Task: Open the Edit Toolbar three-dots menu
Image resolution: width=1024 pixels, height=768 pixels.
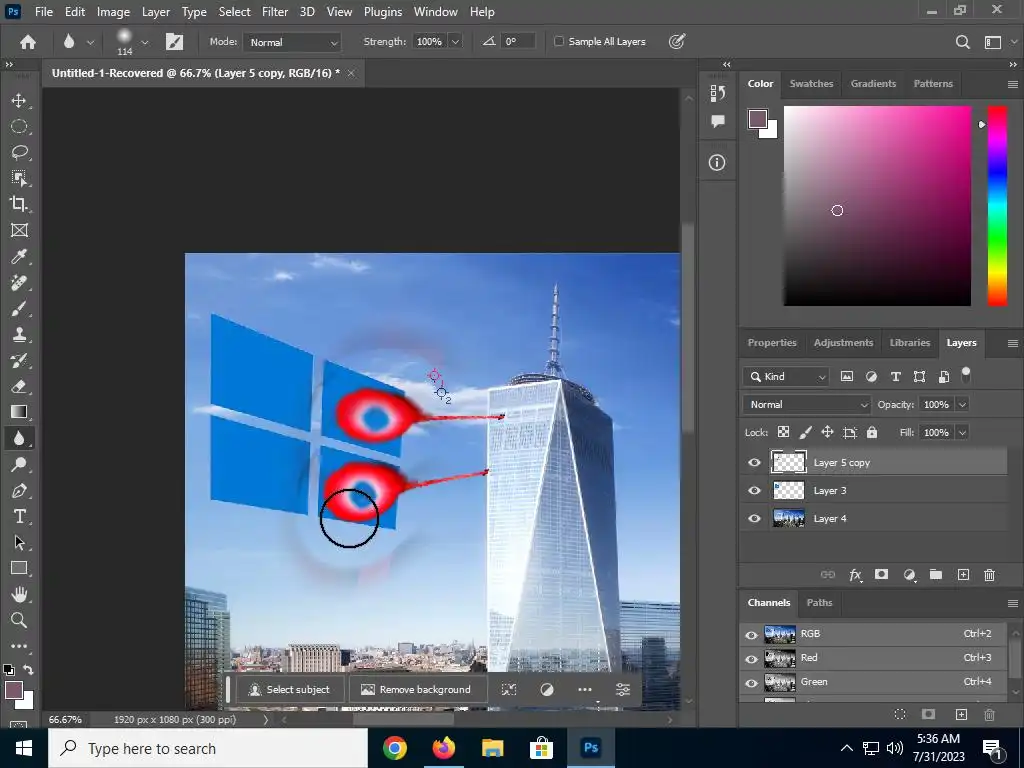Action: coord(19,646)
